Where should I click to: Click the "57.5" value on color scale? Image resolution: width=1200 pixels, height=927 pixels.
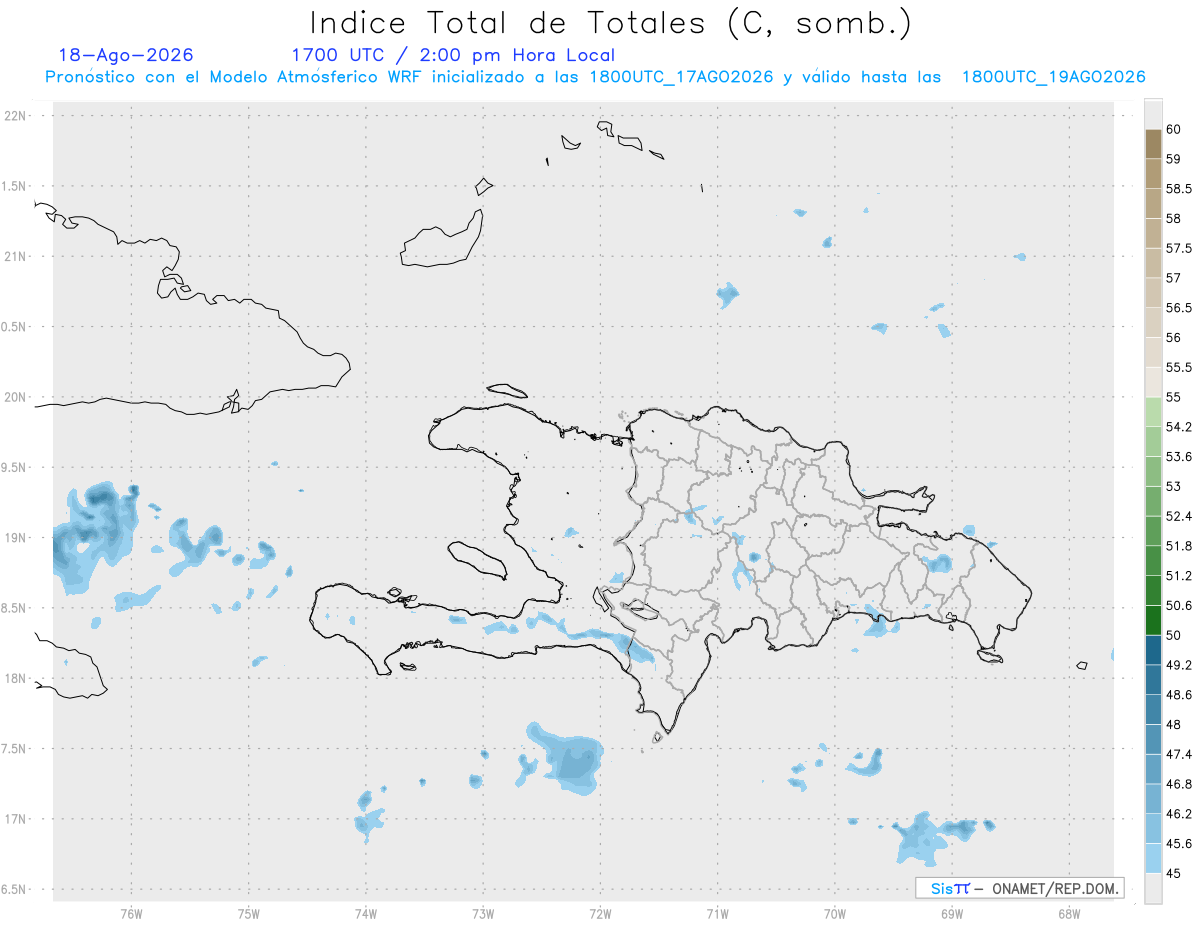[x=1179, y=248]
